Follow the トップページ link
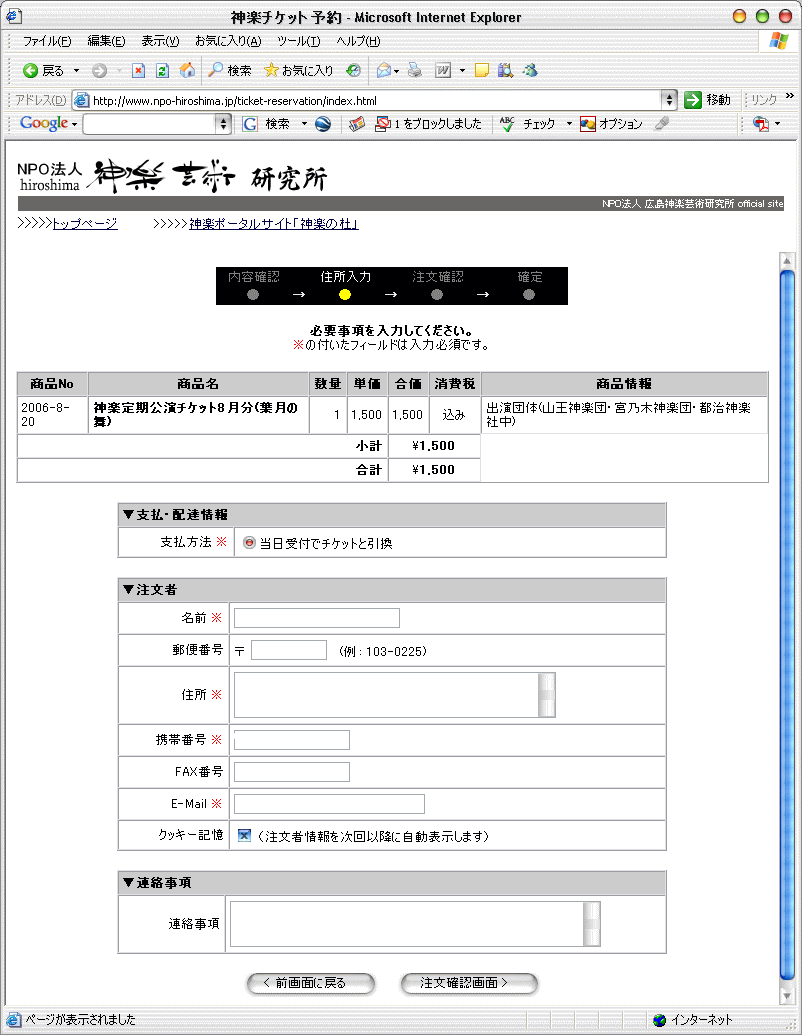Viewport: 802px width, 1035px height. (x=85, y=223)
